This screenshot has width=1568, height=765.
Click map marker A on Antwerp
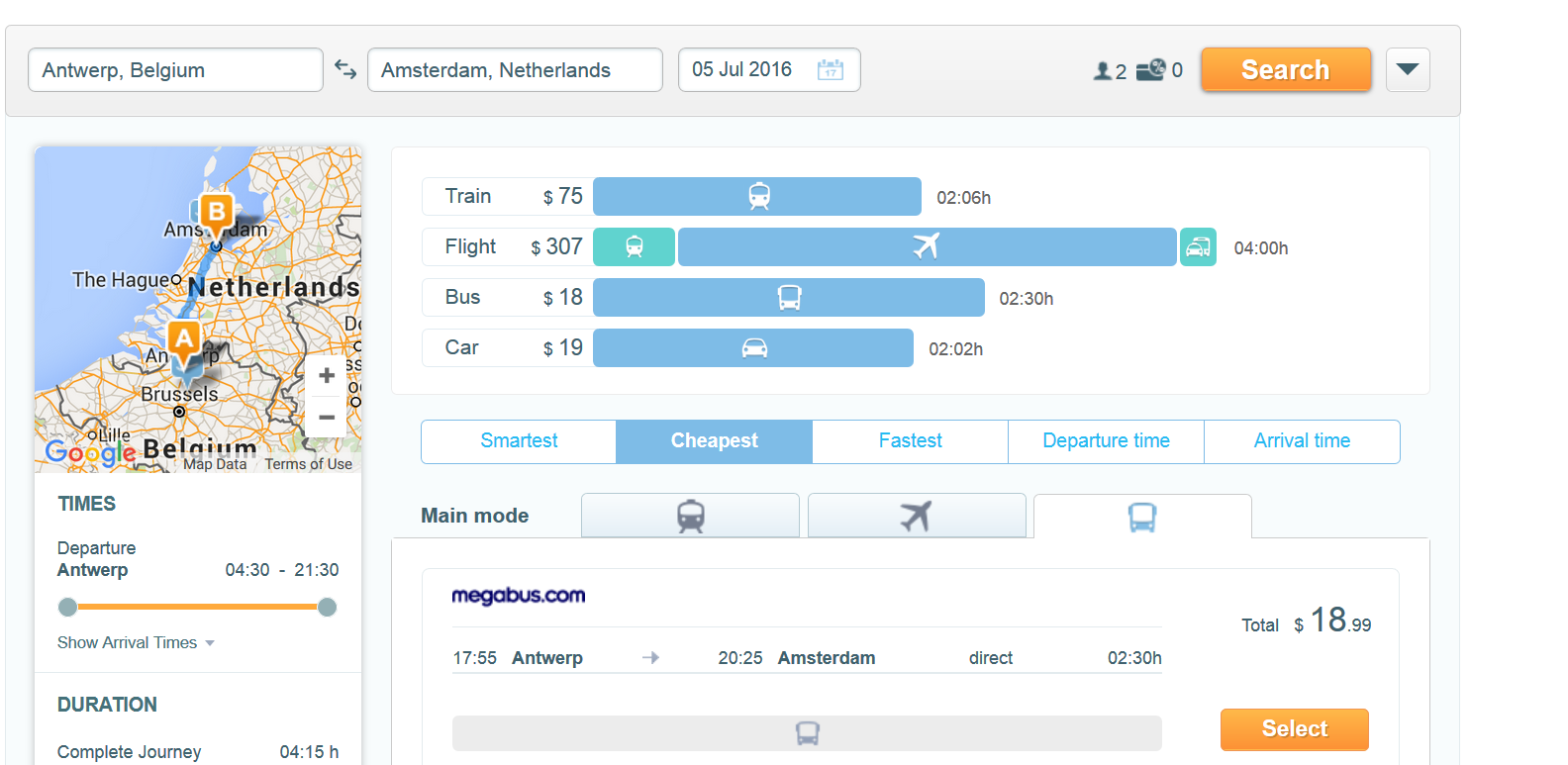click(184, 339)
